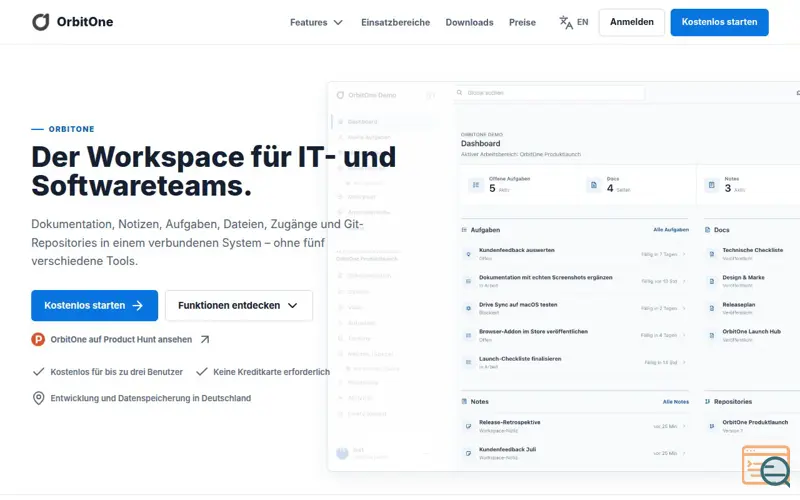The image size is (800, 500).
Task: Click the orange browser-search floating widget icon
Action: [x=766, y=466]
